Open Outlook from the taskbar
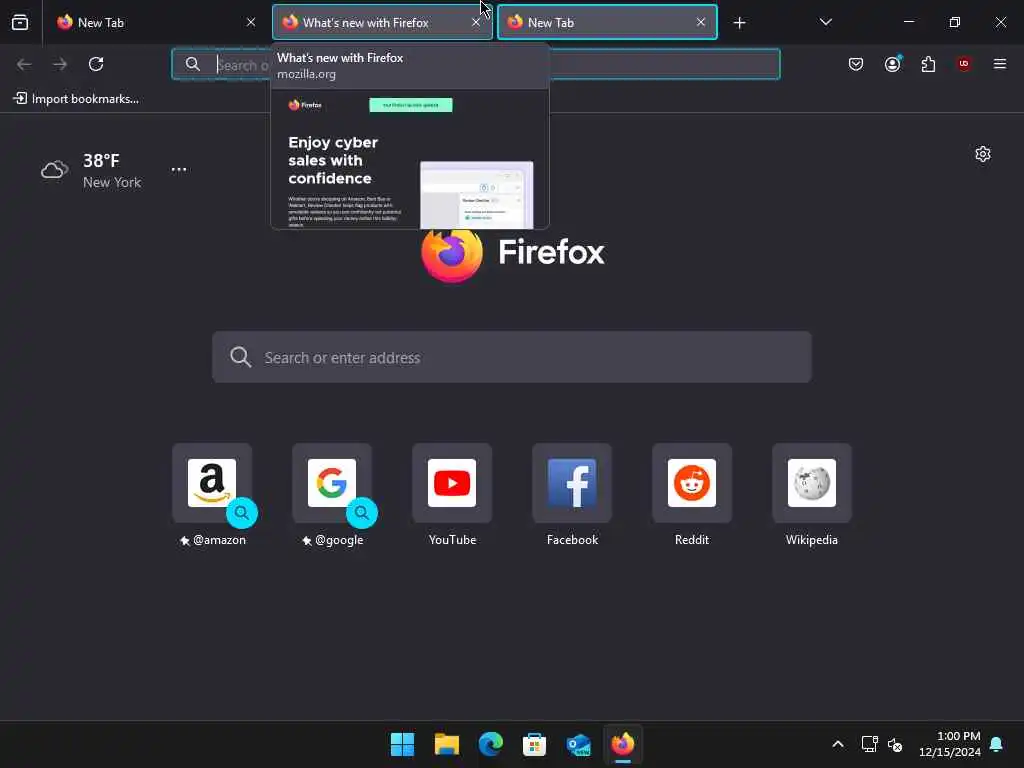 (x=579, y=744)
